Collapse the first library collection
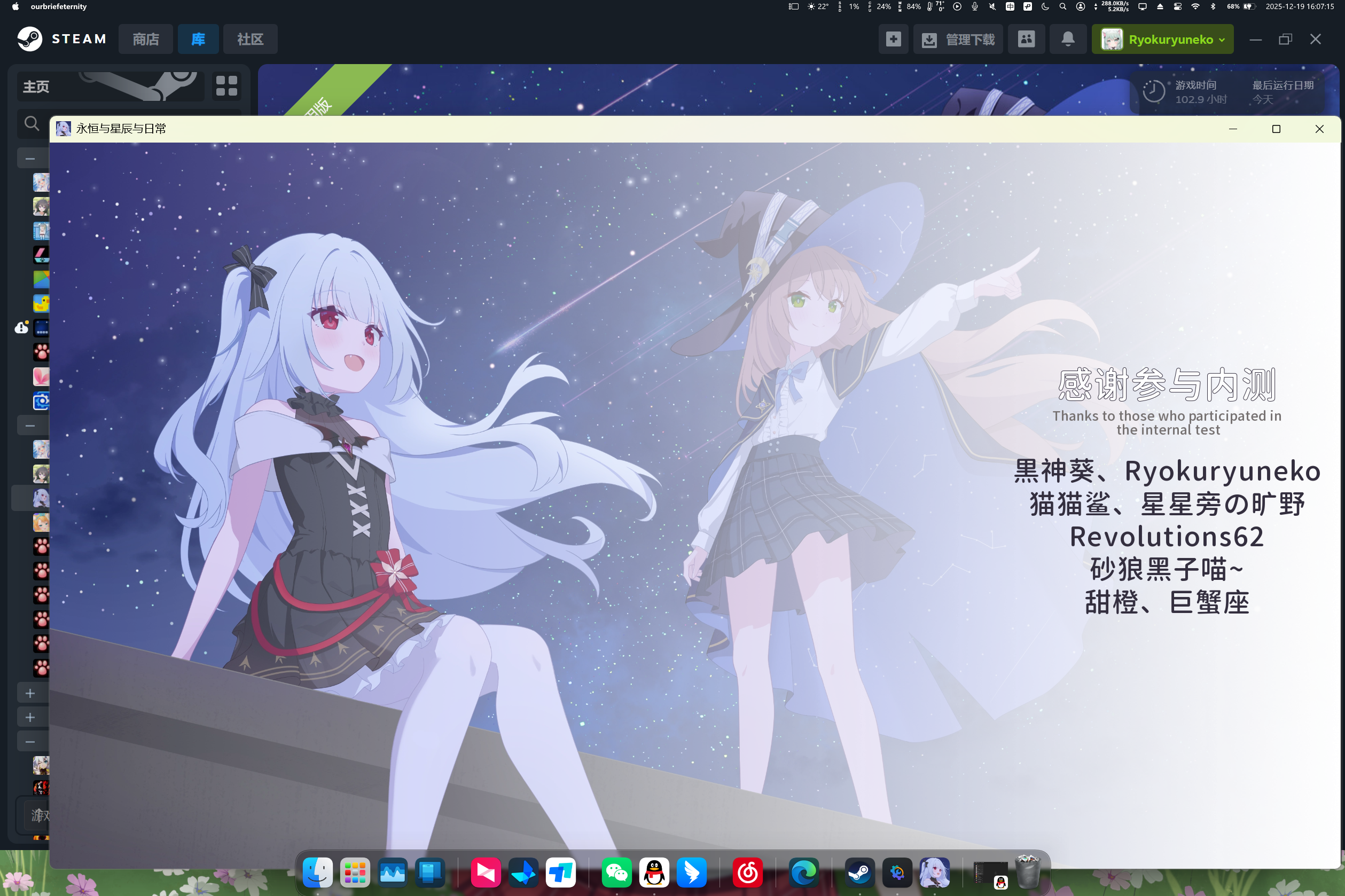This screenshot has width=1345, height=896. (30, 158)
